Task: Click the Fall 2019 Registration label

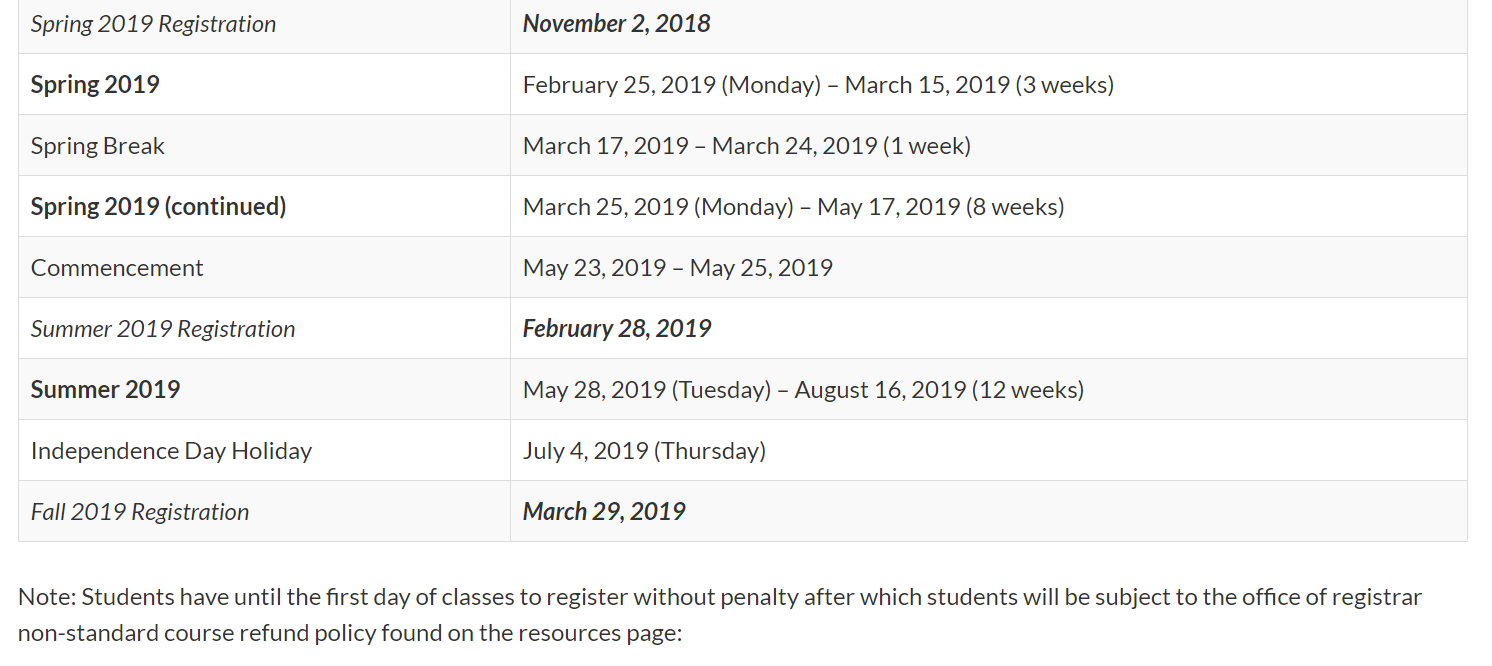Action: coord(140,512)
